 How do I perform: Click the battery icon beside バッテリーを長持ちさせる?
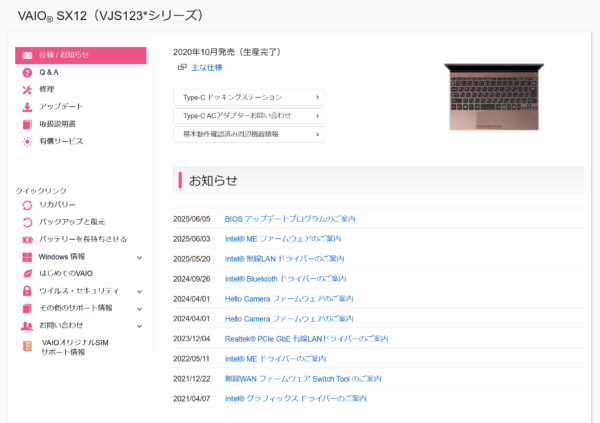[x=27, y=240]
